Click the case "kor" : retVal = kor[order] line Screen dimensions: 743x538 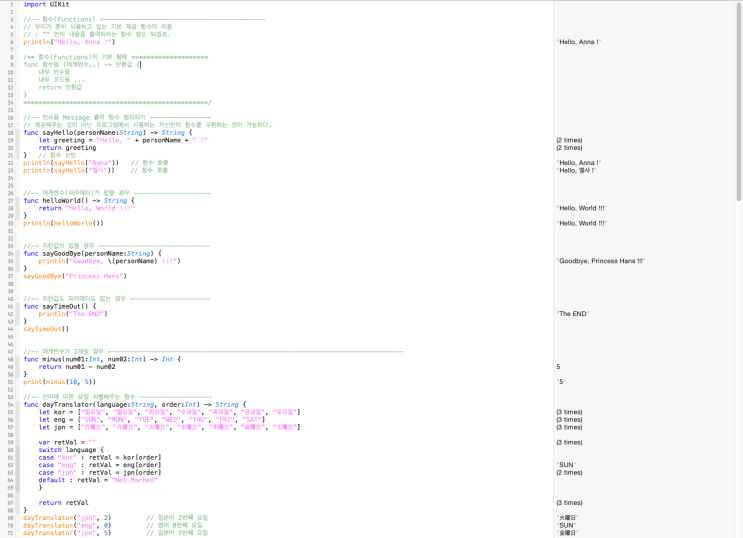point(100,458)
